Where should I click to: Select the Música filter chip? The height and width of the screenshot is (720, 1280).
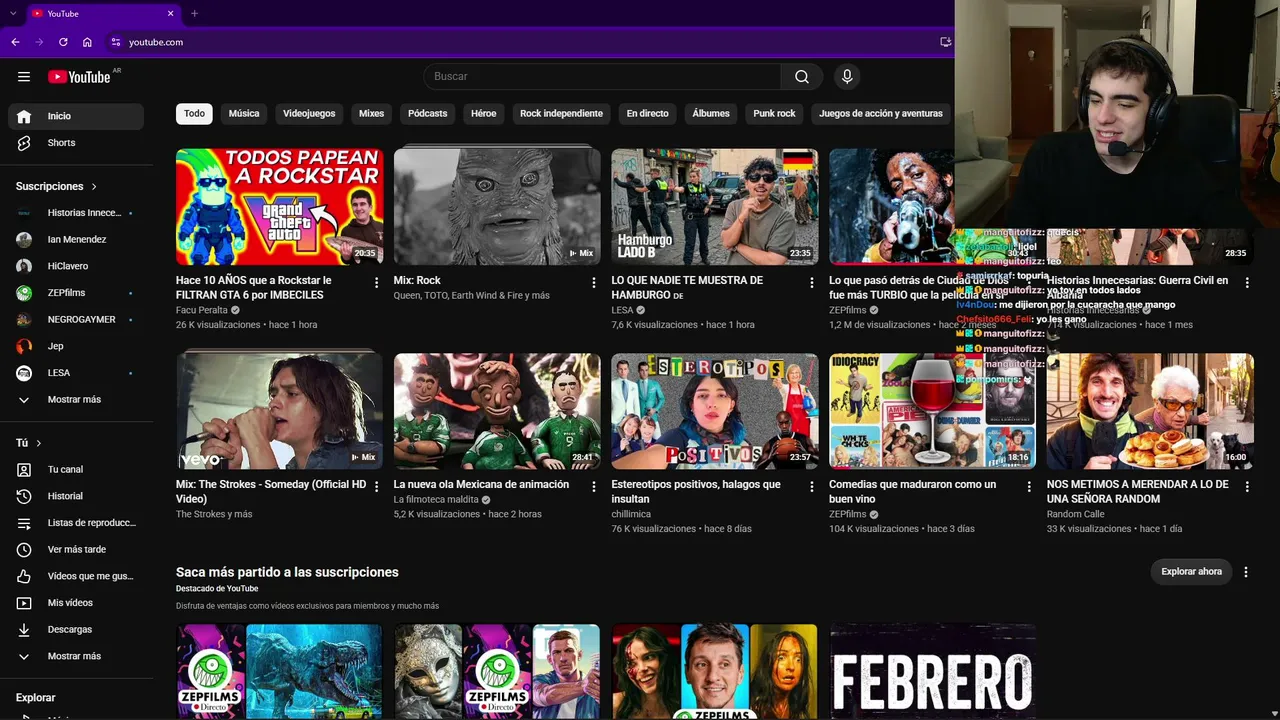(244, 114)
